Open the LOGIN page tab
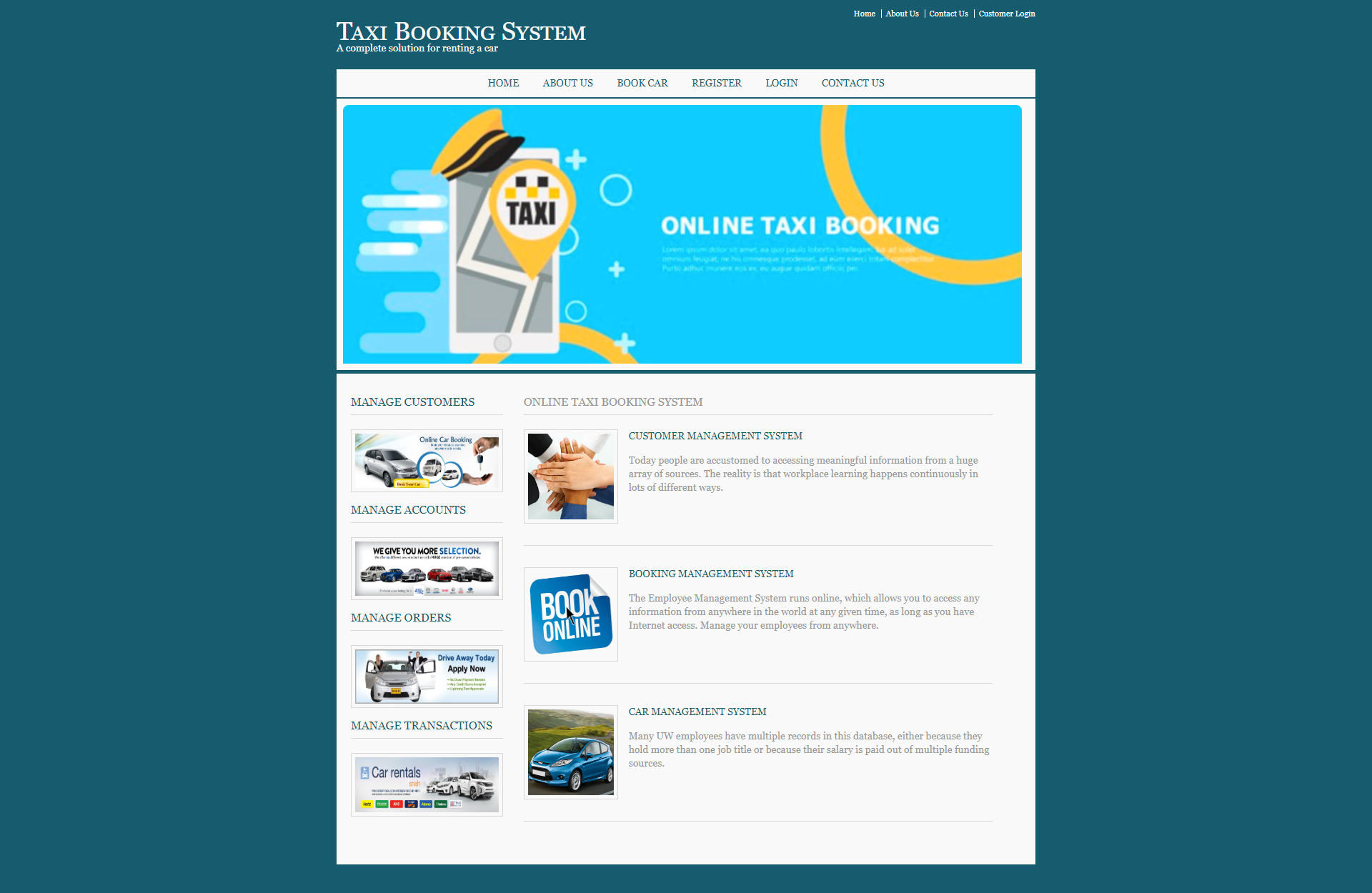This screenshot has width=1372, height=893. click(781, 83)
